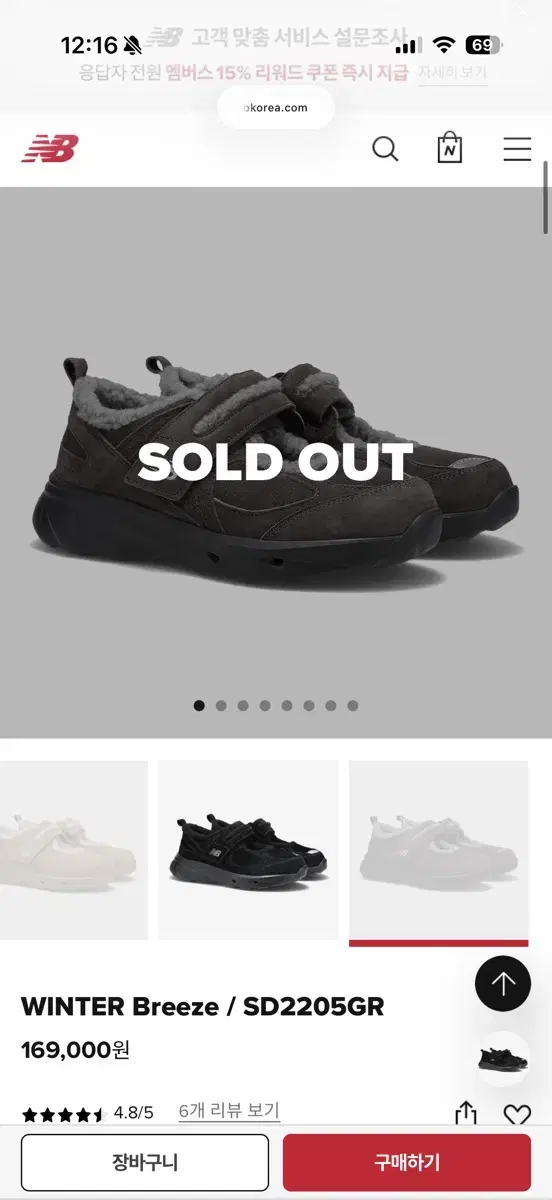Open the hamburger menu

click(x=517, y=150)
